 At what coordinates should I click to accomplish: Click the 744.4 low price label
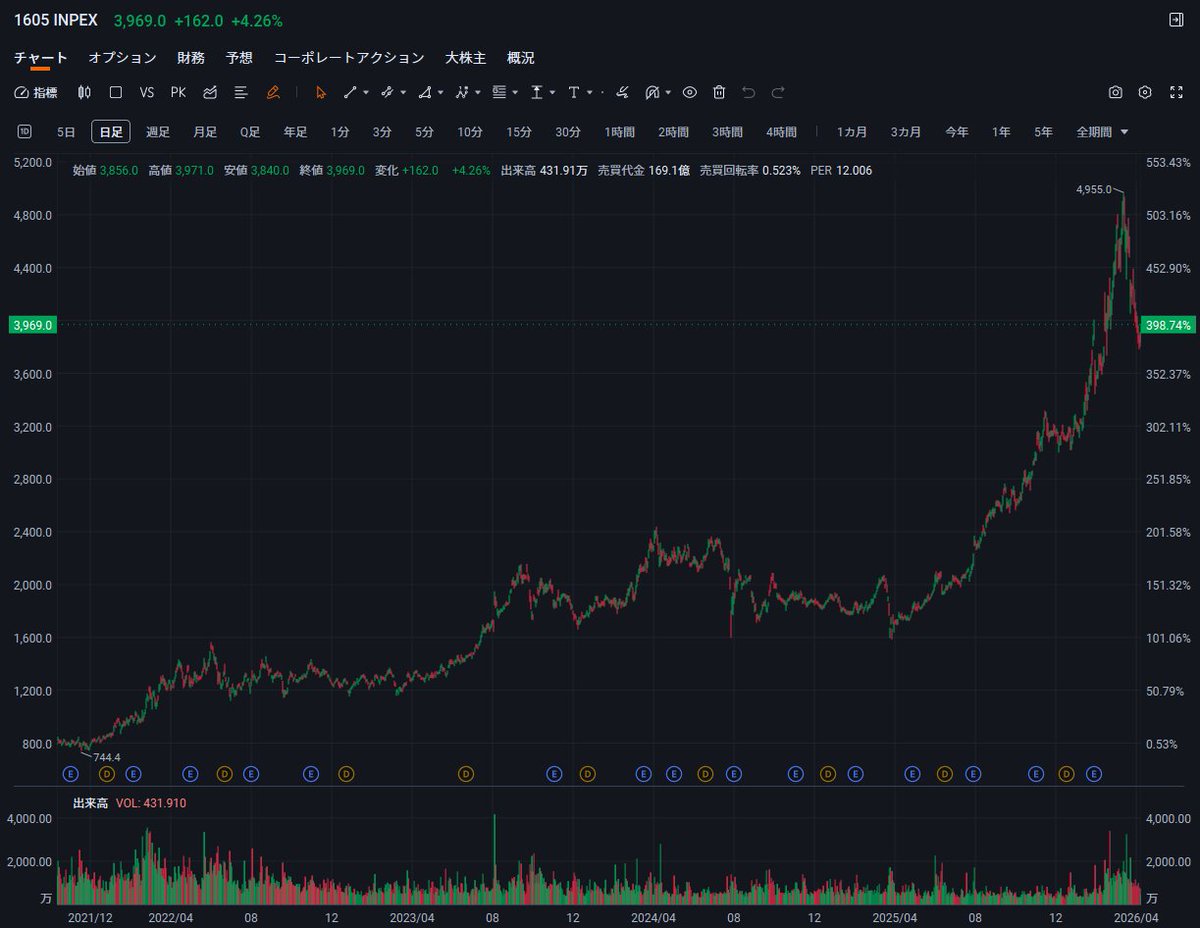click(x=107, y=757)
